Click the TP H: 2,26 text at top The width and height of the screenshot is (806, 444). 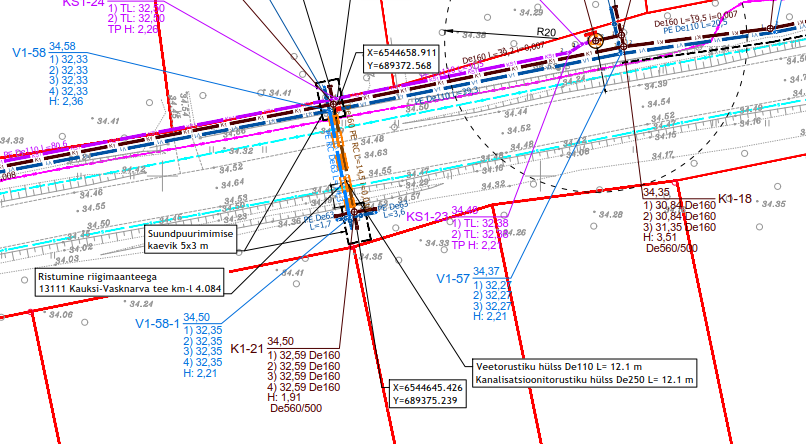(x=133, y=29)
